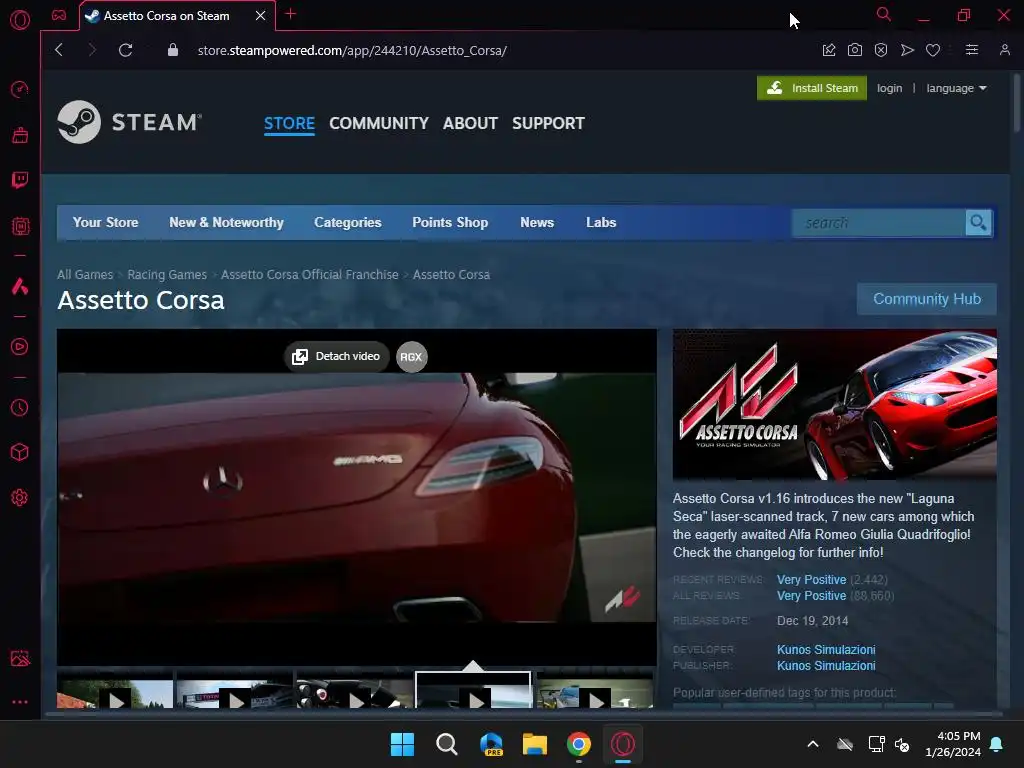Open the Player icon in sidebar
The width and height of the screenshot is (1024, 768).
20,346
